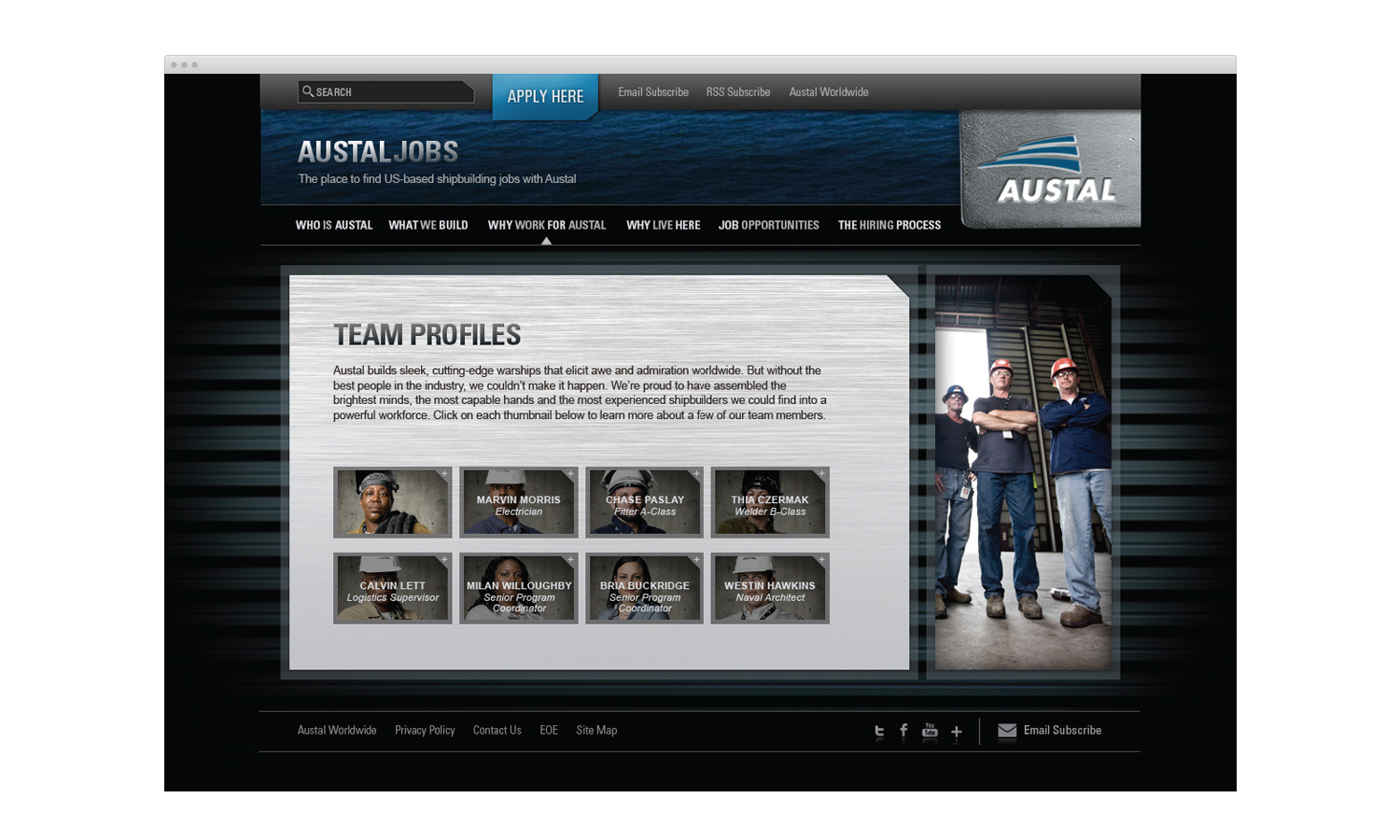Expand plus icon on Marvin Morris card
Viewport: 1400px width, 840px height.
tap(570, 474)
